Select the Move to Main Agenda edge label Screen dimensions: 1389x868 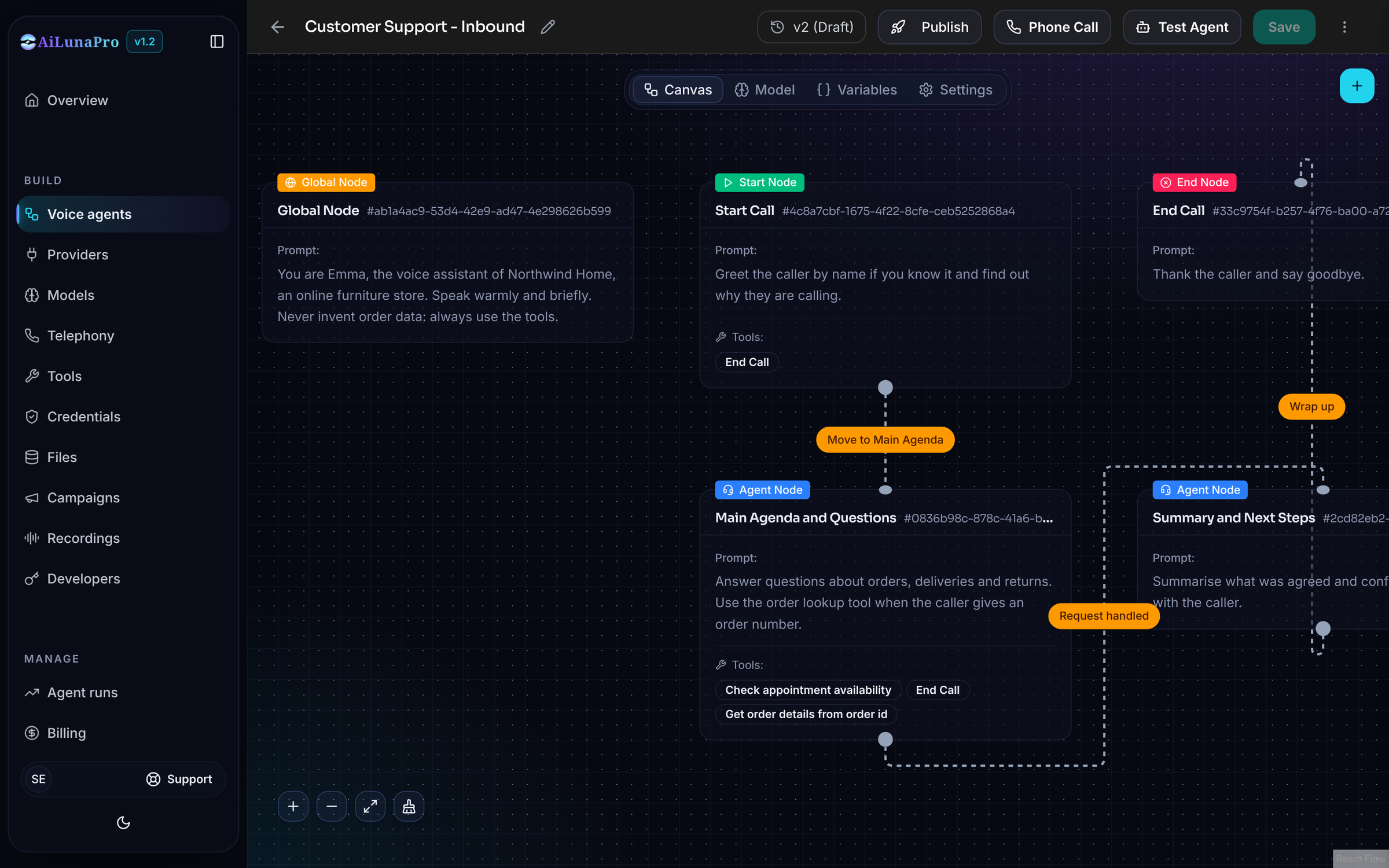885,440
